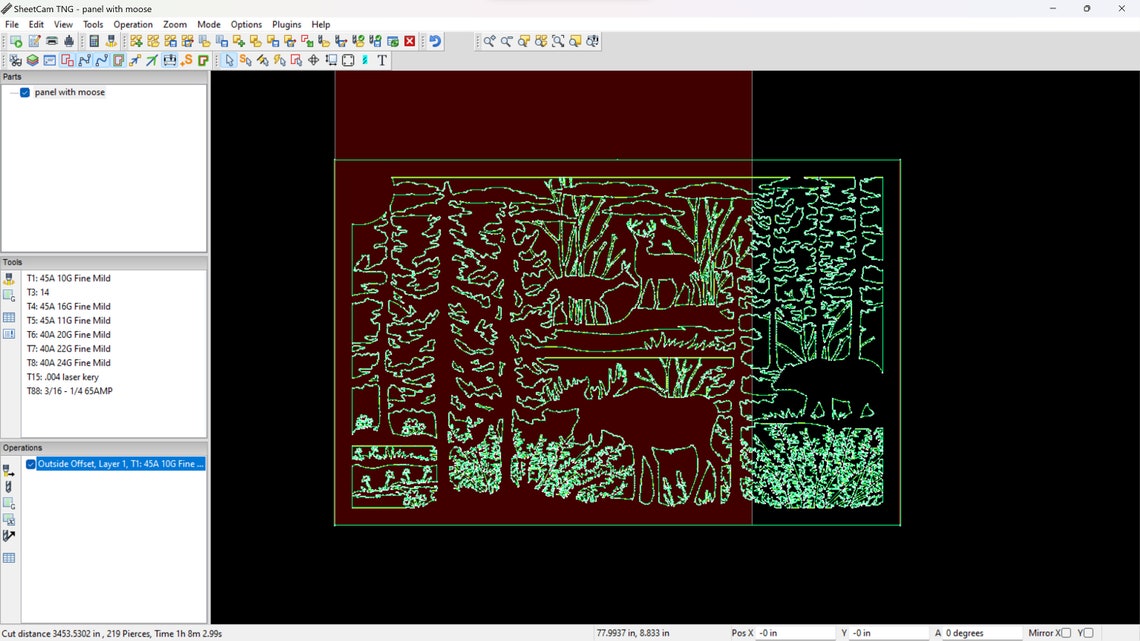Click the stacked layers icon
The width and height of the screenshot is (1140, 641).
(x=34, y=60)
